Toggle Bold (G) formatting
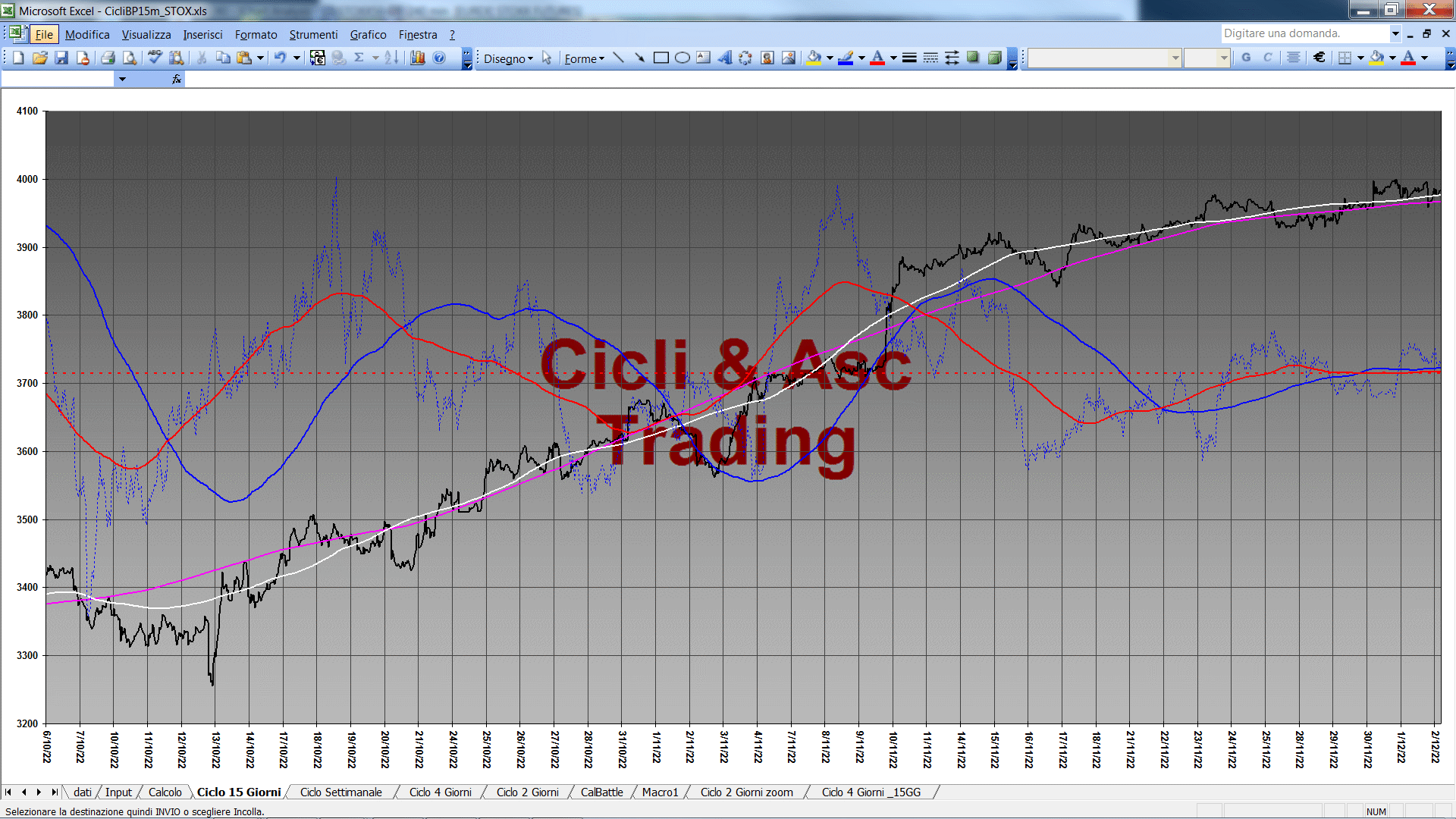Viewport: 1456px width, 819px height. (1246, 58)
